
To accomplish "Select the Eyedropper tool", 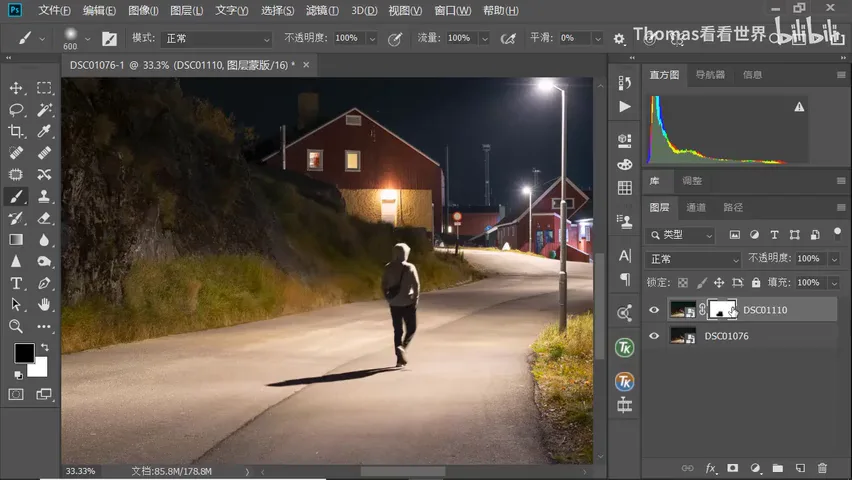I will [x=44, y=131].
